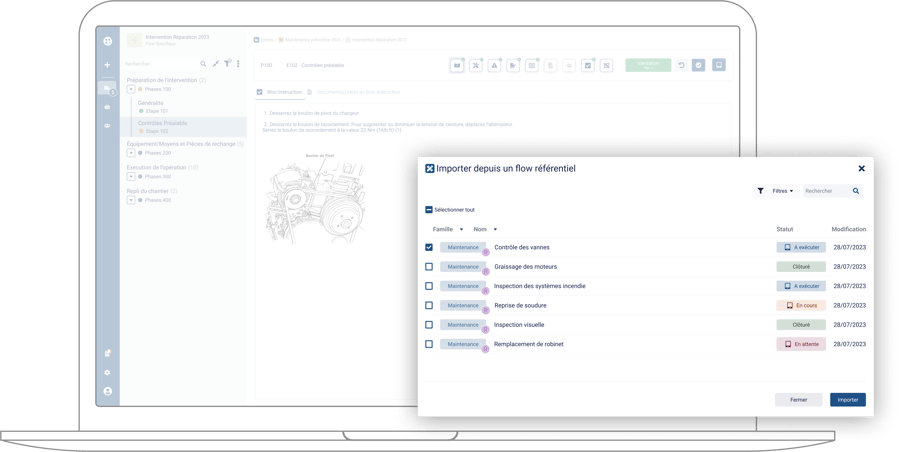Check the Remplacement de robinet checkbox
This screenshot has height=452, width=900.
429,344
